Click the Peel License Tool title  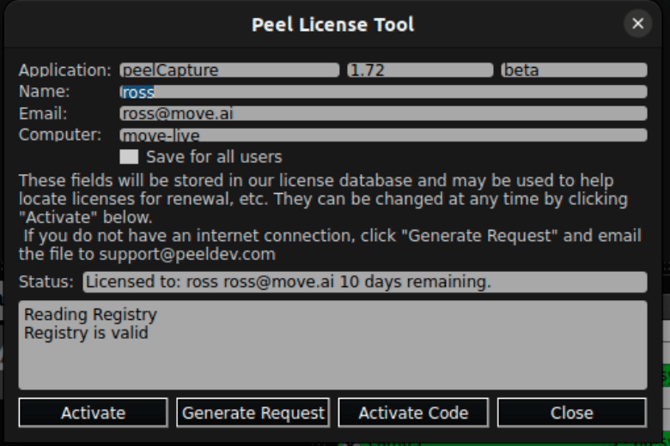333,24
